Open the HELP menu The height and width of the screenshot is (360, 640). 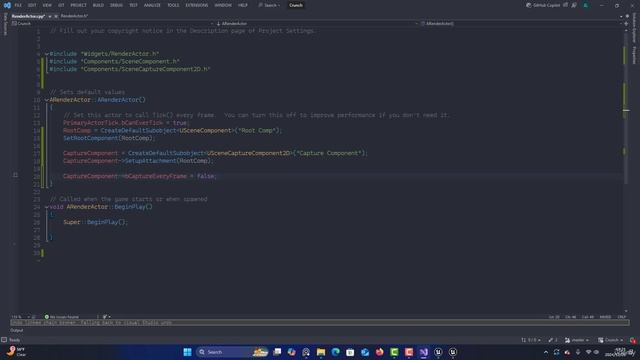coord(243,5)
